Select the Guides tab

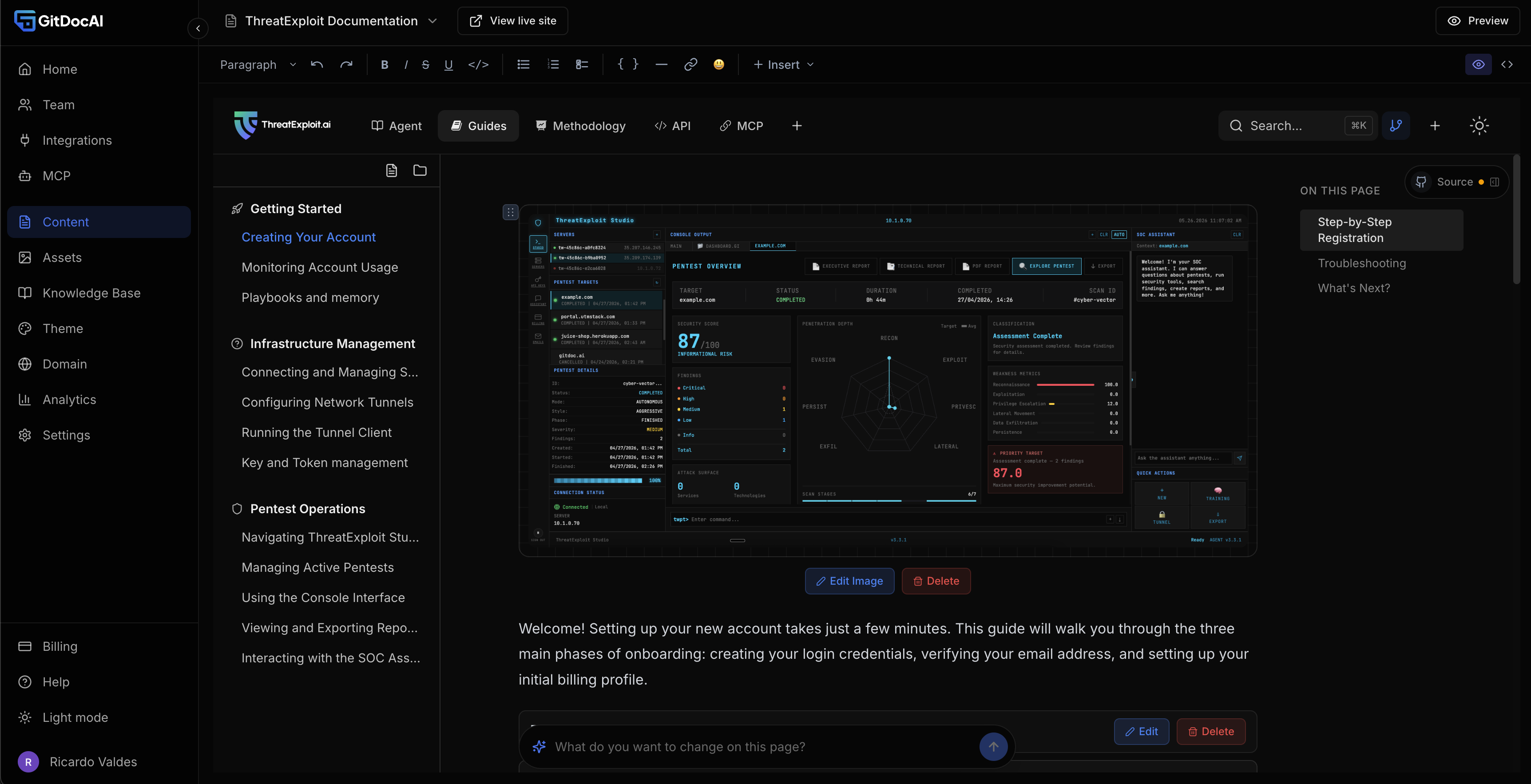pyautogui.click(x=479, y=126)
